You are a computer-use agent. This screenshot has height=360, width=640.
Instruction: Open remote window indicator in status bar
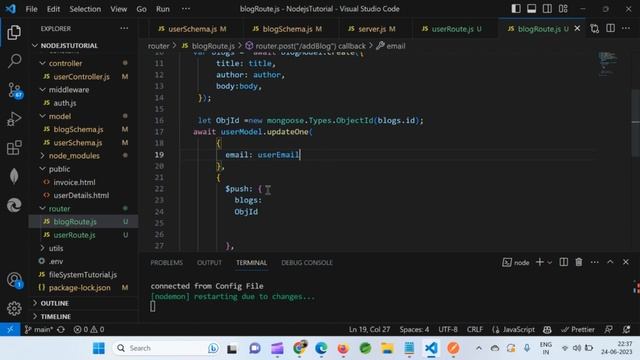click(x=10, y=329)
